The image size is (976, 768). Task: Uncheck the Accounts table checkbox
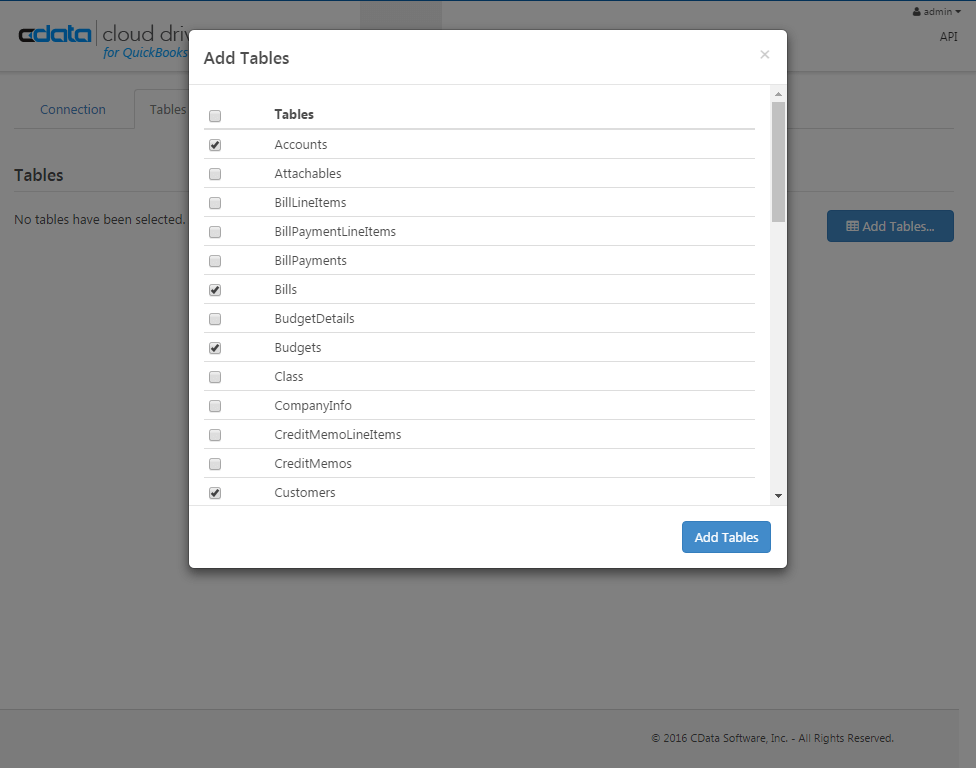tap(215, 145)
